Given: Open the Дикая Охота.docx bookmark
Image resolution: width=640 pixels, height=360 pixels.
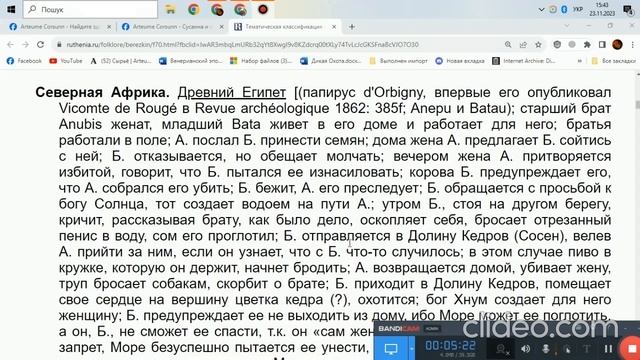Looking at the screenshot, I should click(x=331, y=61).
